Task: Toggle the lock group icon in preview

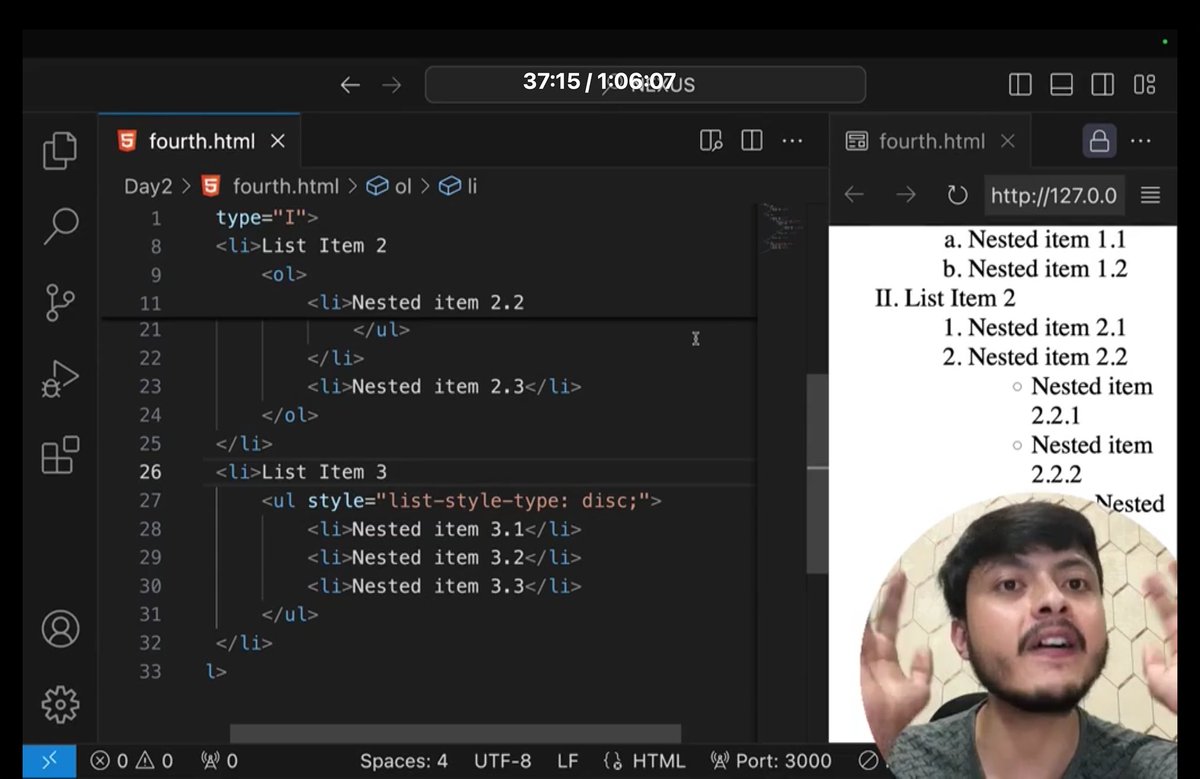Action: pos(1099,141)
